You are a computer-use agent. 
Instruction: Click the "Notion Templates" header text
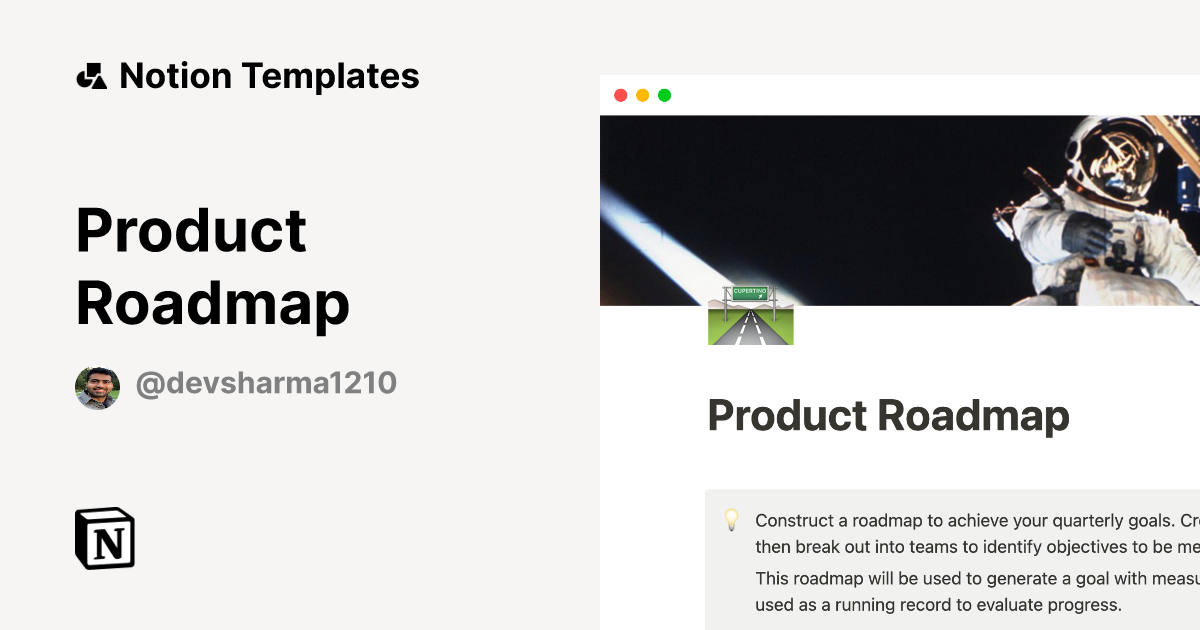(270, 75)
